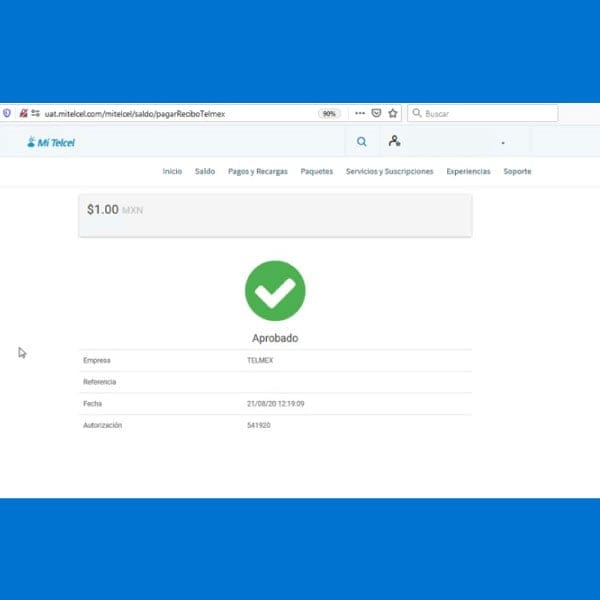Screen dimensions: 600x600
Task: Reset the 90% zoom level badge
Action: 329,114
